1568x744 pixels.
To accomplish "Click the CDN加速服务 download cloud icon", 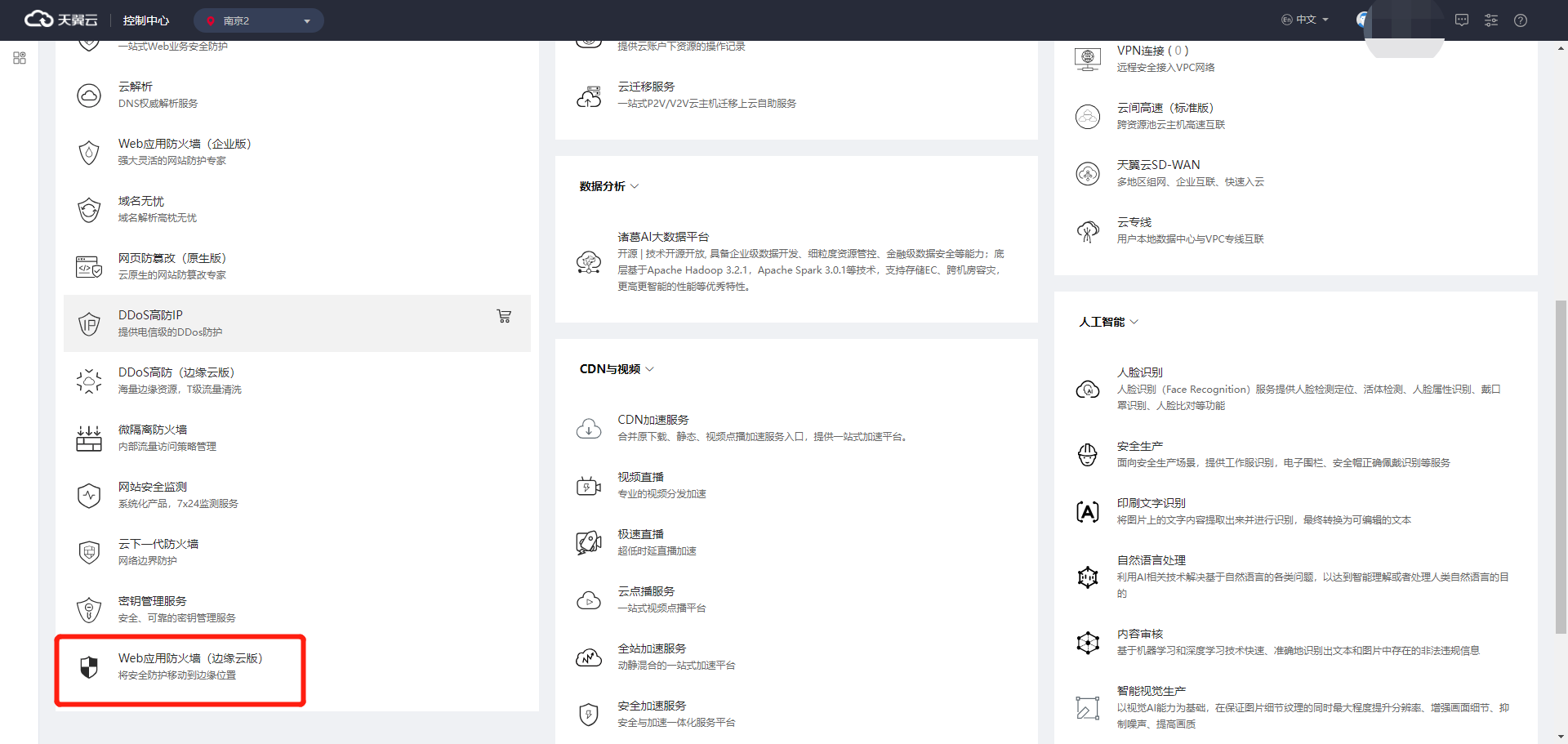I will [589, 429].
